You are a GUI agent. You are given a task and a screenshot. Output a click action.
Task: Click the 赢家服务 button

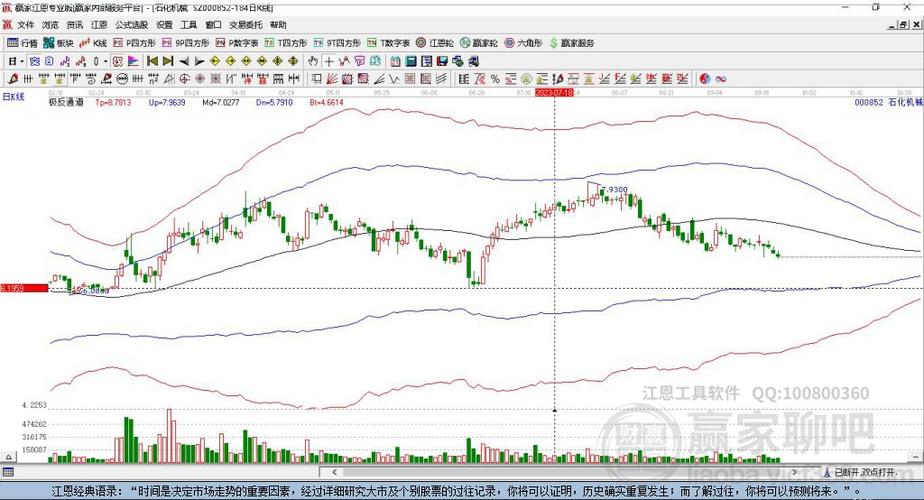[572, 43]
